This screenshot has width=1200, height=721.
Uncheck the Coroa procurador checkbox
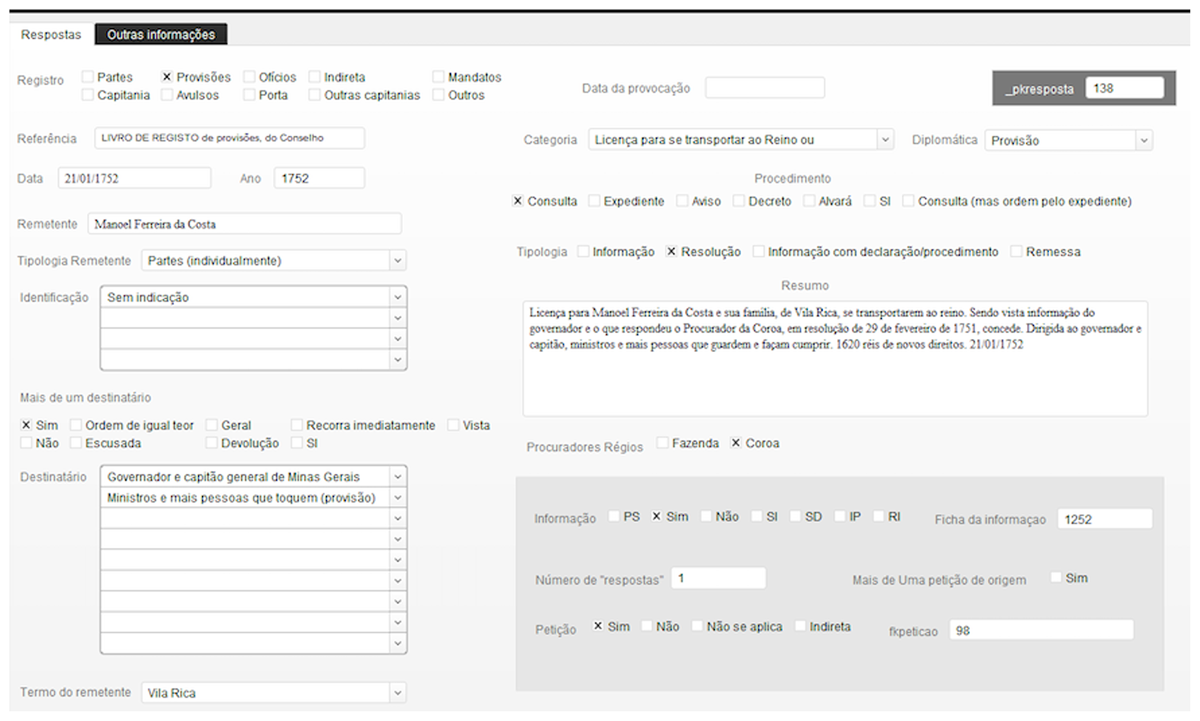[736, 443]
